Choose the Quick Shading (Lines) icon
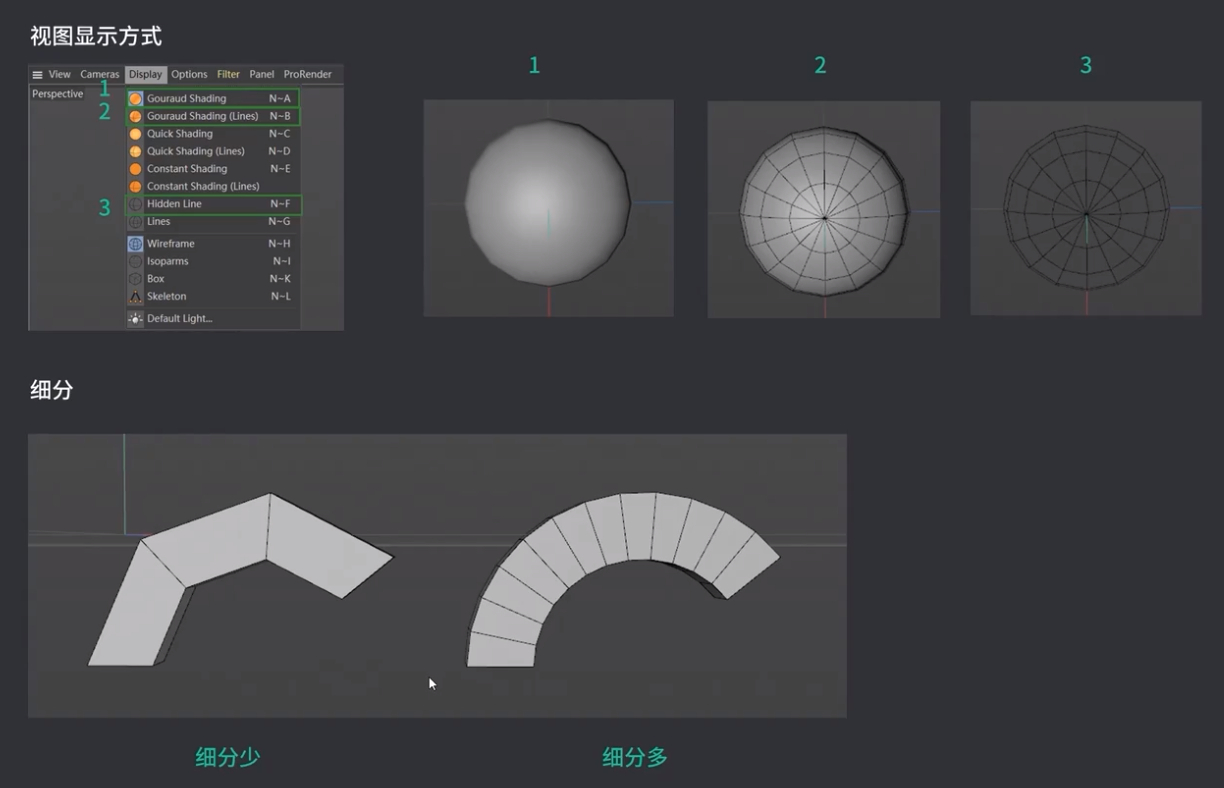Screen dimensions: 1224x788 135,151
